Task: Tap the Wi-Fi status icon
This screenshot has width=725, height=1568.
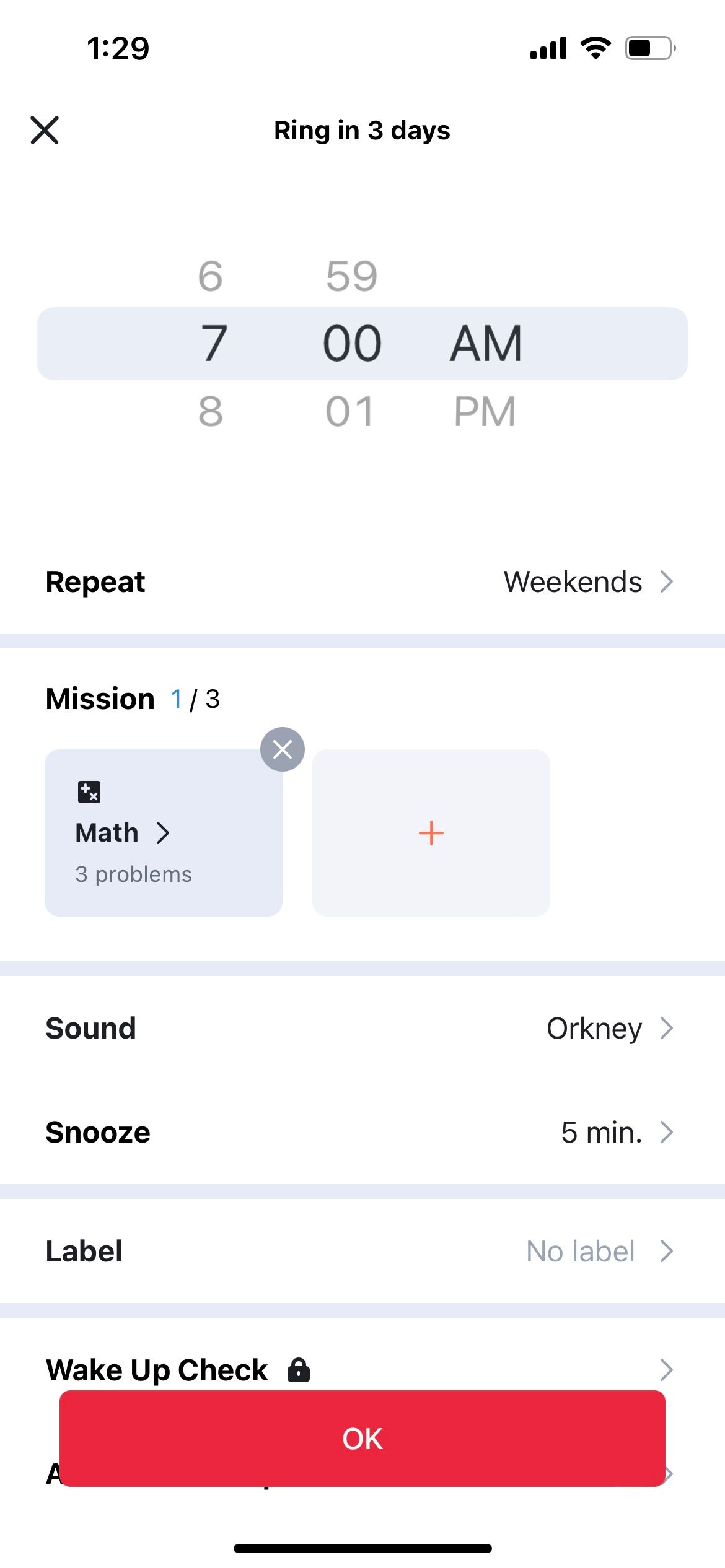Action: (595, 48)
